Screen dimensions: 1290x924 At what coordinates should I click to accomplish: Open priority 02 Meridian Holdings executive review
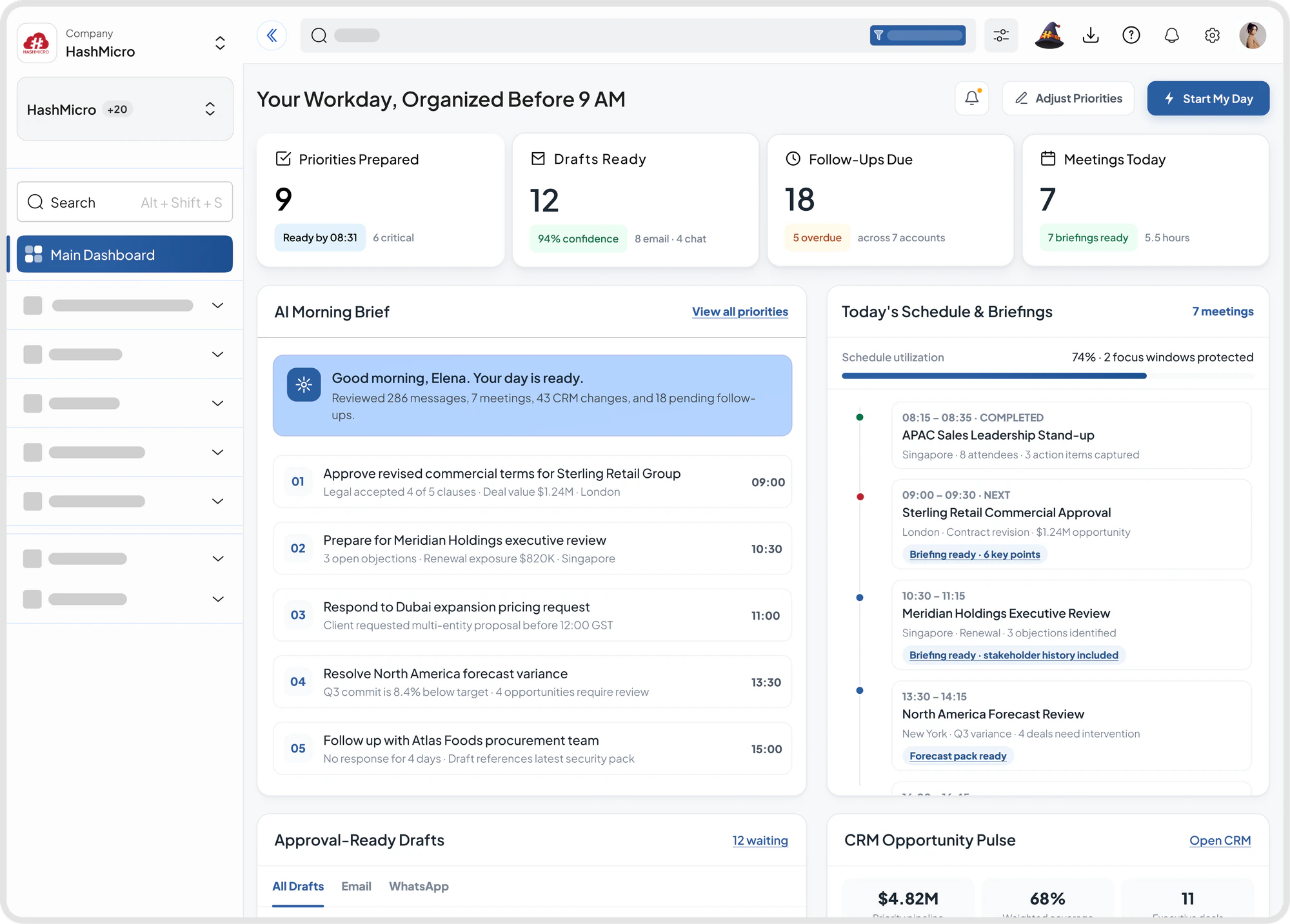(x=532, y=549)
